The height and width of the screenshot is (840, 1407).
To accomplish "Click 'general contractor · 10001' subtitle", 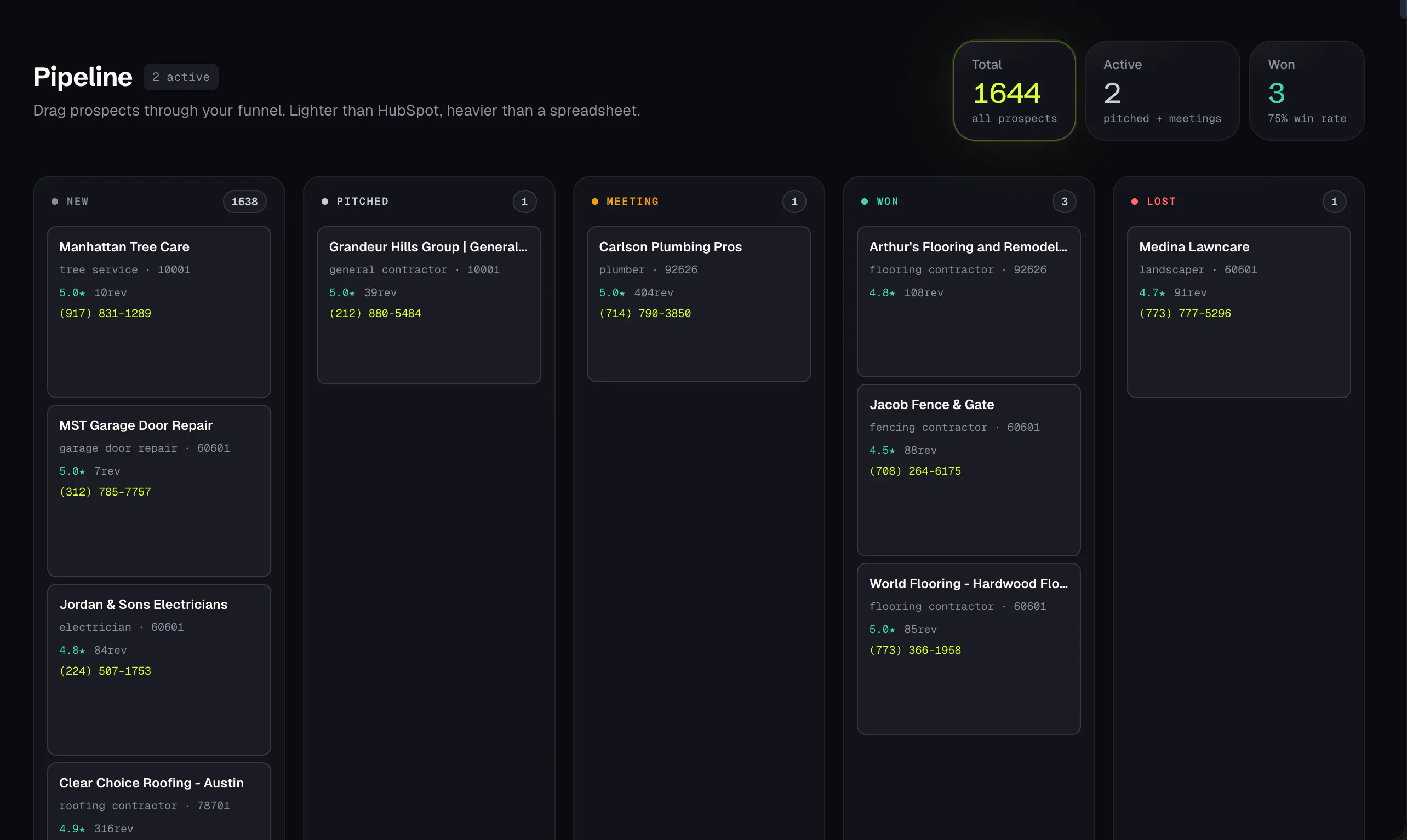I will pyautogui.click(x=414, y=270).
